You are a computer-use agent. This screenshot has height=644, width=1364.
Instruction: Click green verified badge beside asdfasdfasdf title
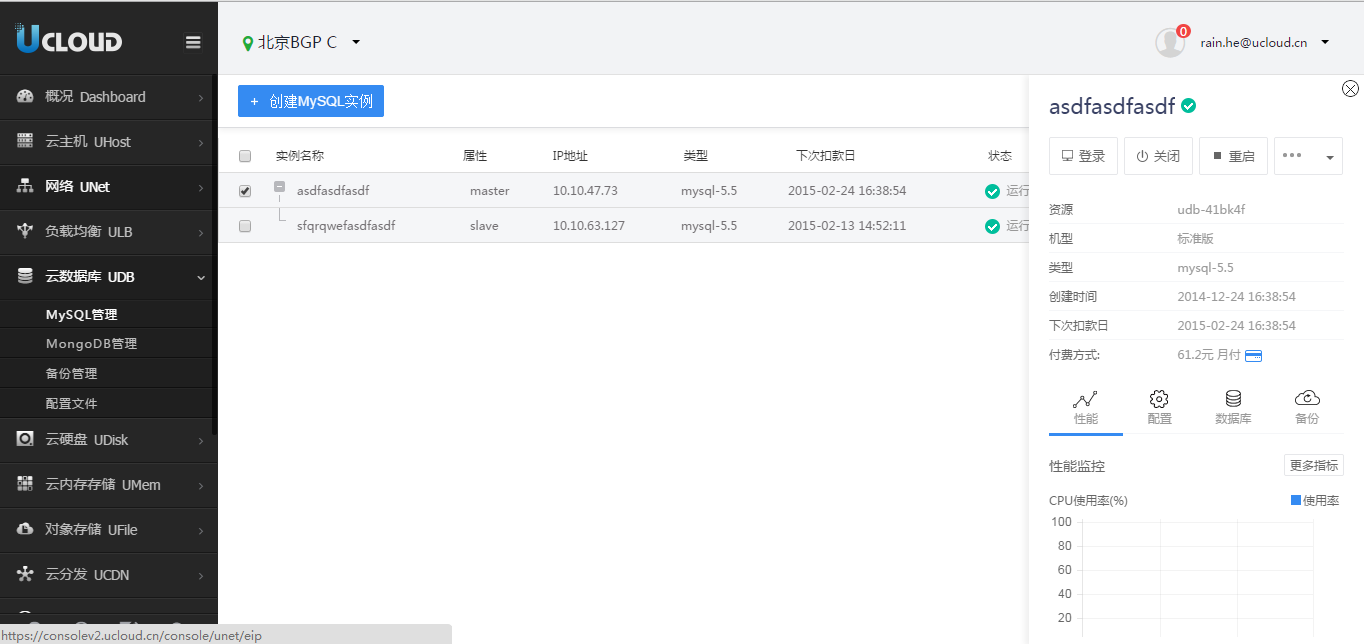coord(1189,105)
